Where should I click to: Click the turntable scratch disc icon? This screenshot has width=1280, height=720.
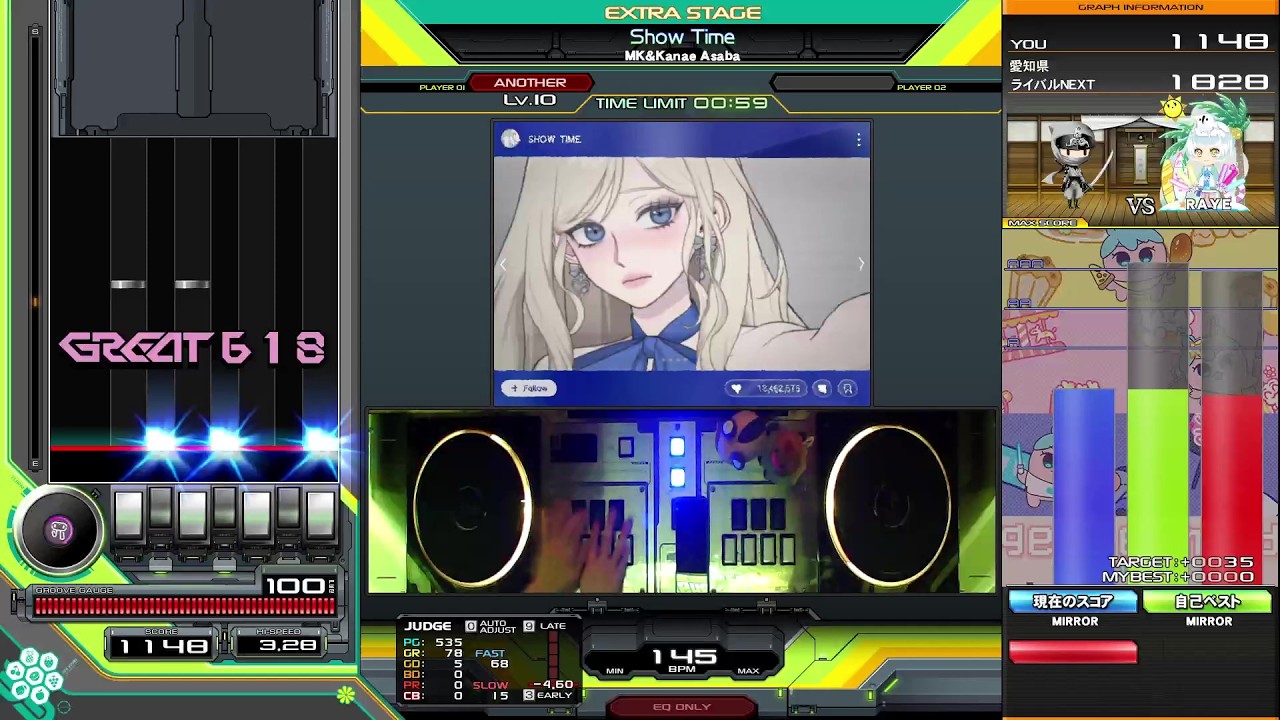58,531
